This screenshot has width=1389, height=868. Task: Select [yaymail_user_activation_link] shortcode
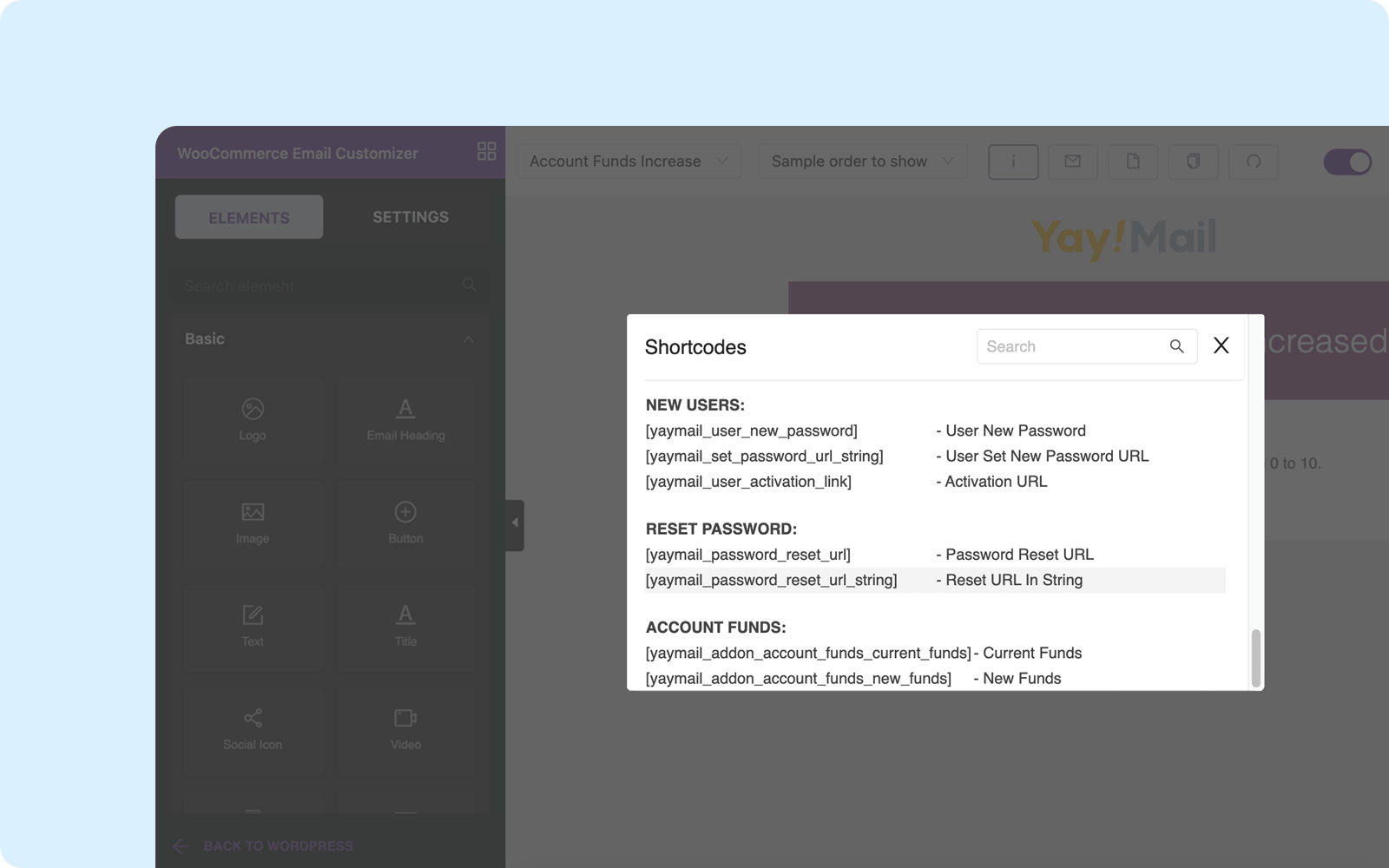click(x=748, y=481)
